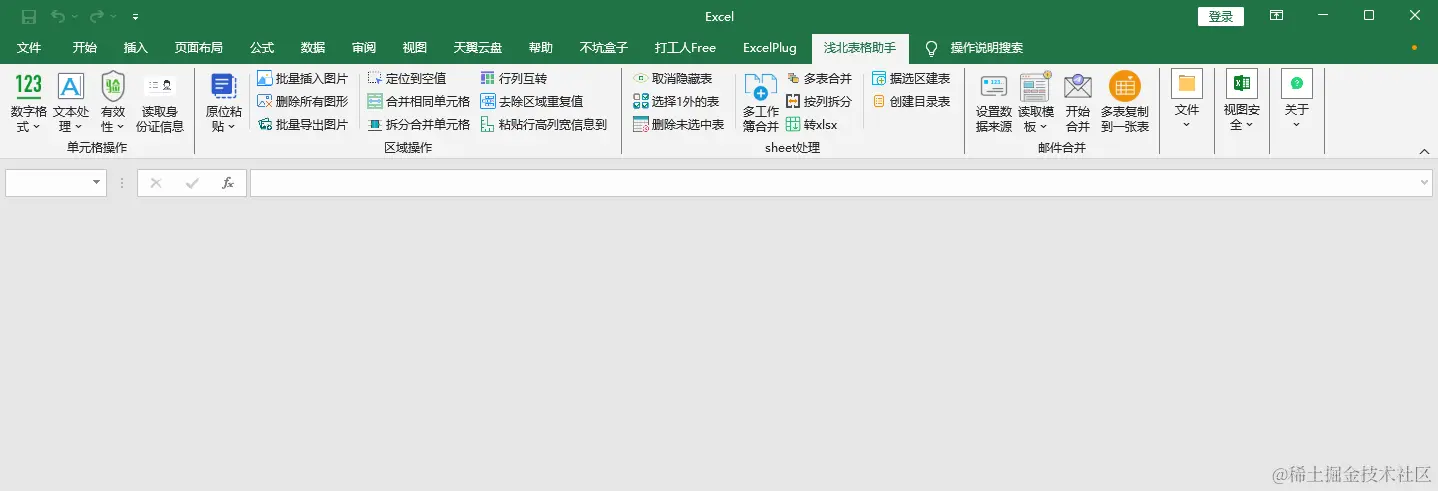Viewport: 1438px width, 491px height.
Task: Switch to the ExcelPlug tab
Action: tap(770, 48)
